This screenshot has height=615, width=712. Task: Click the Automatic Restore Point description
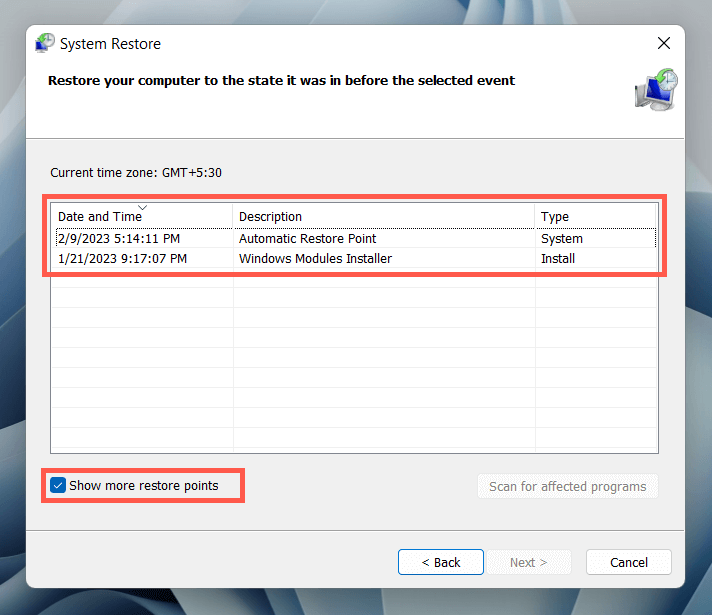307,238
